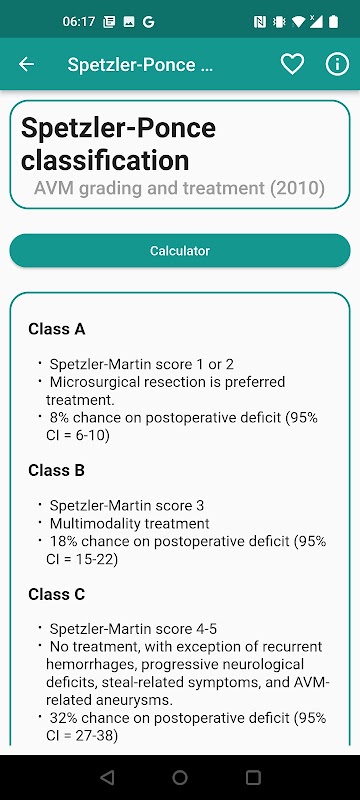Open the Calculator button
The width and height of the screenshot is (360, 800).
tap(180, 251)
